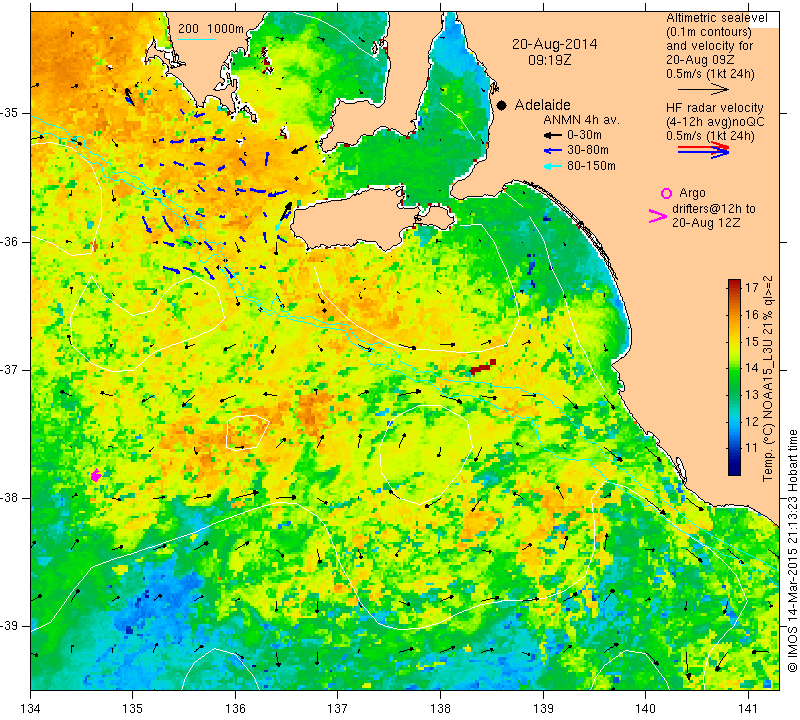Select the magenta Argo circle symbol in legend
The width and height of the screenshot is (800, 720).
666,193
